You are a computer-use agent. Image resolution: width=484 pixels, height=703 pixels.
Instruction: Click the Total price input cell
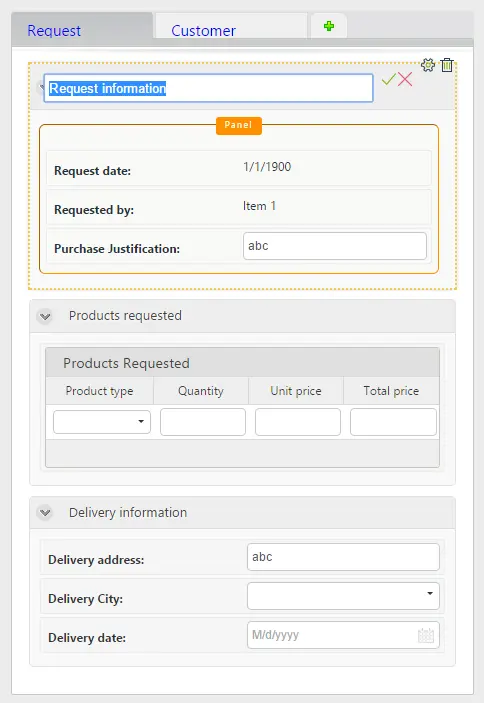click(x=393, y=421)
